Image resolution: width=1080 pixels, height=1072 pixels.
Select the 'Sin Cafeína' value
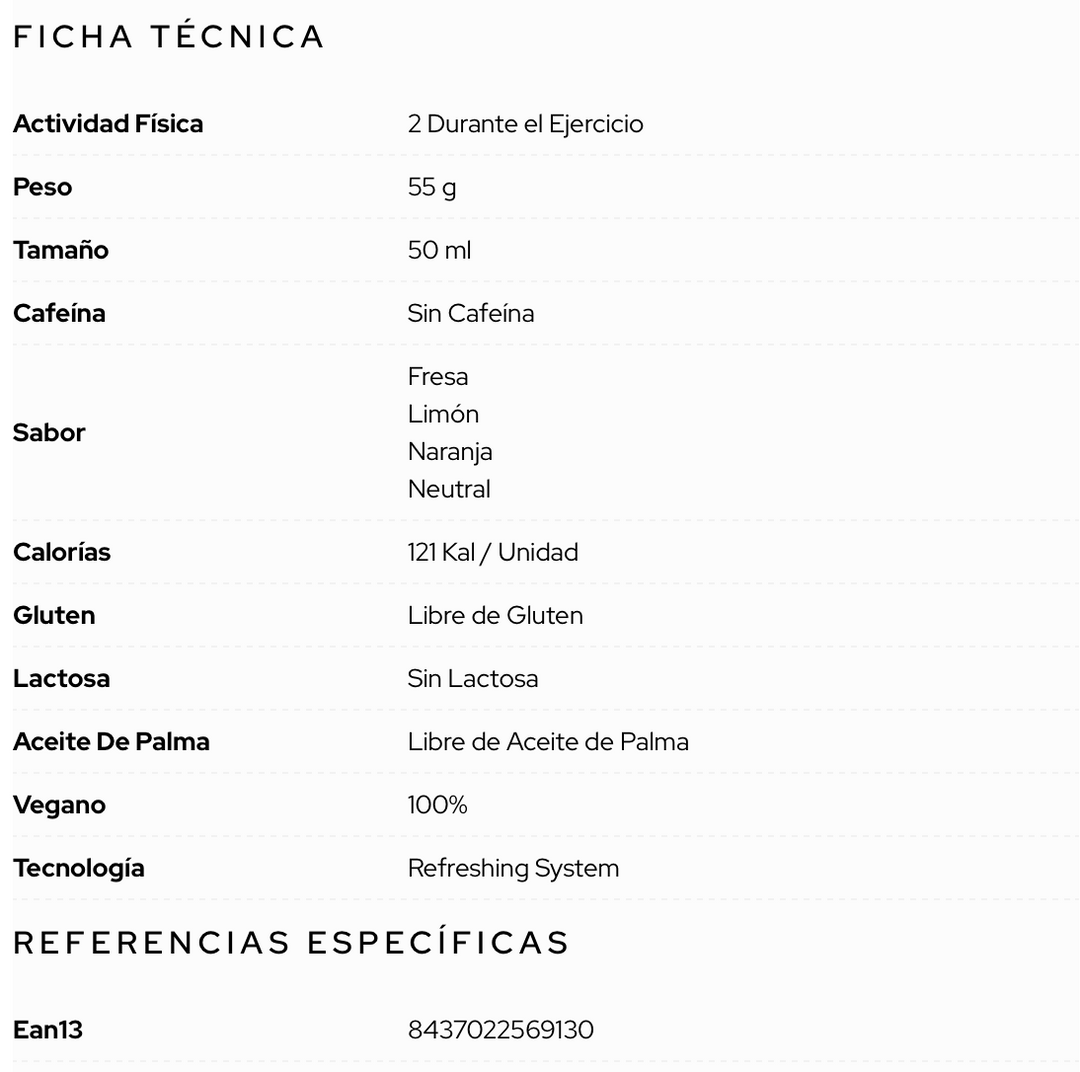coord(470,313)
